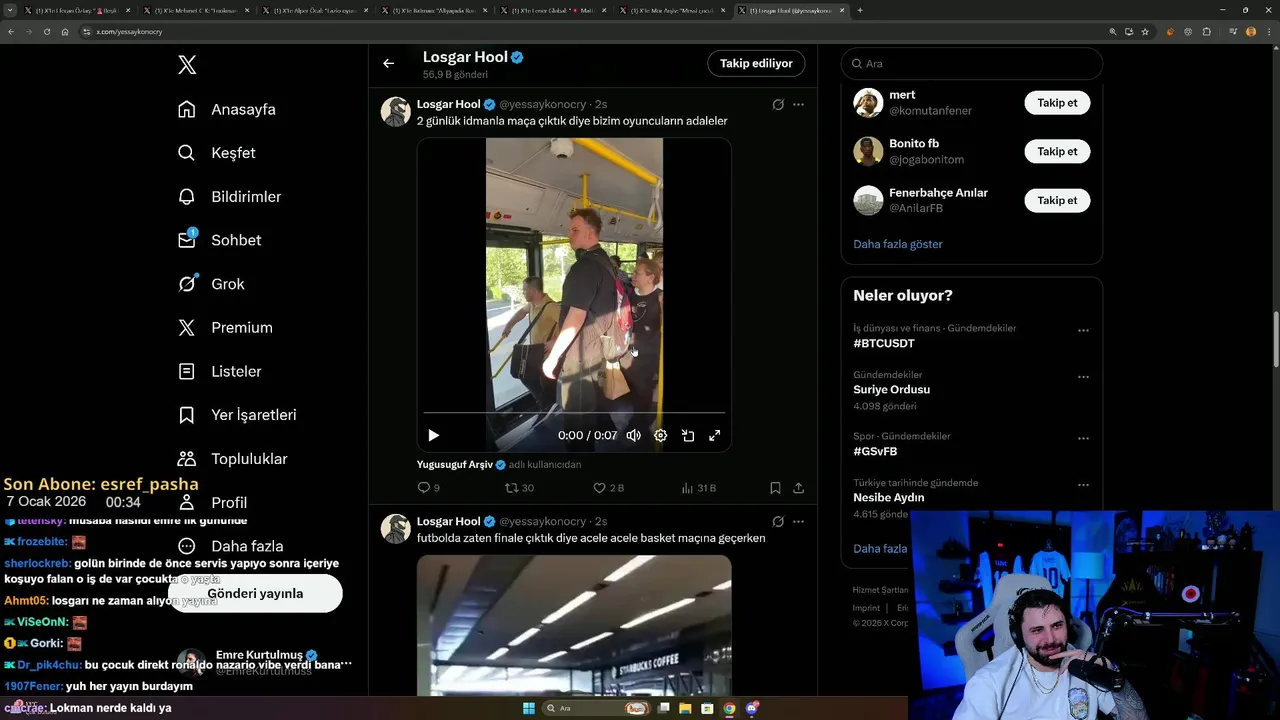Screen dimensions: 1280x720
Task: Mute the video volume icon
Action: 633,435
